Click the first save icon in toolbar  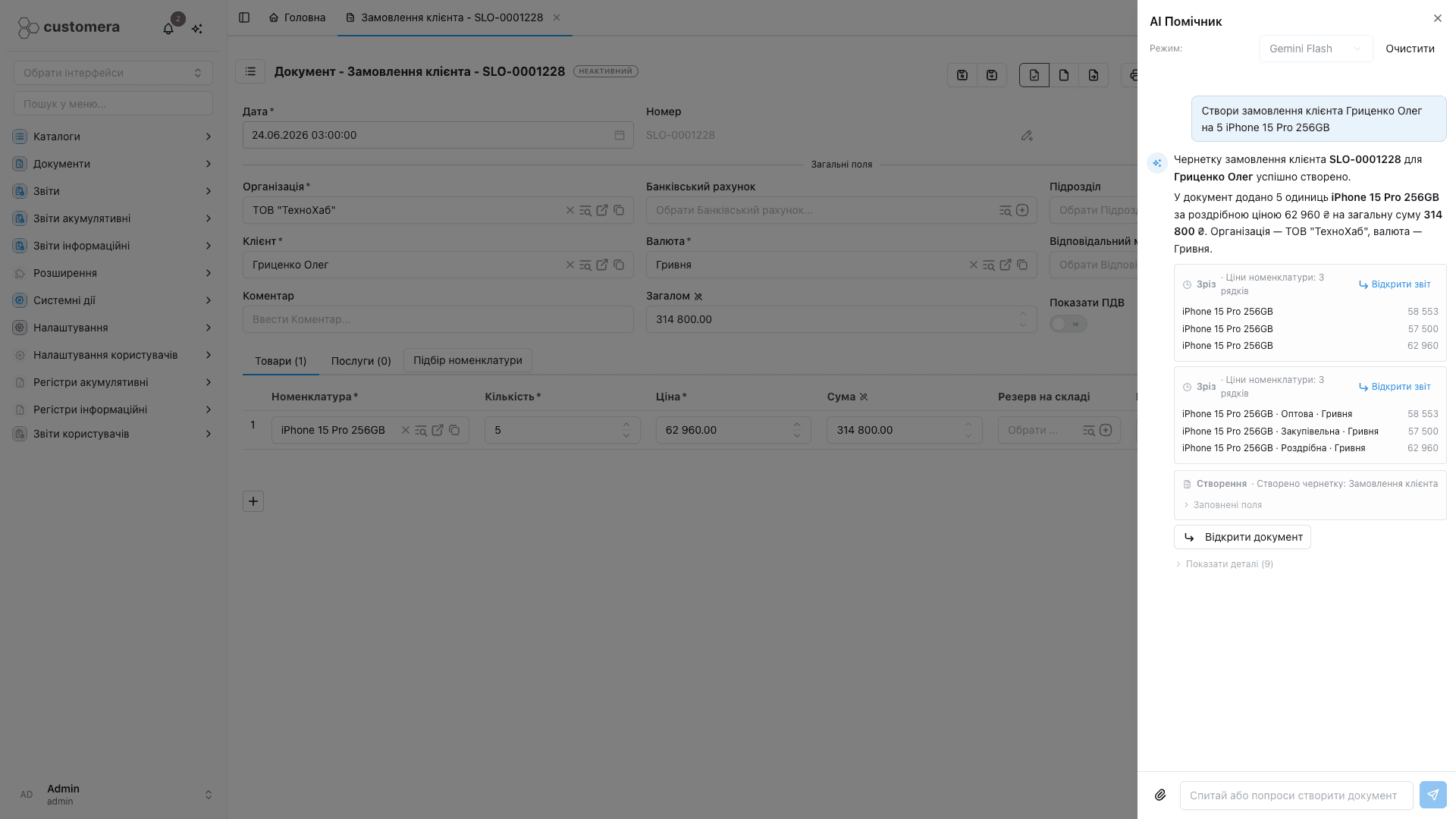[962, 75]
